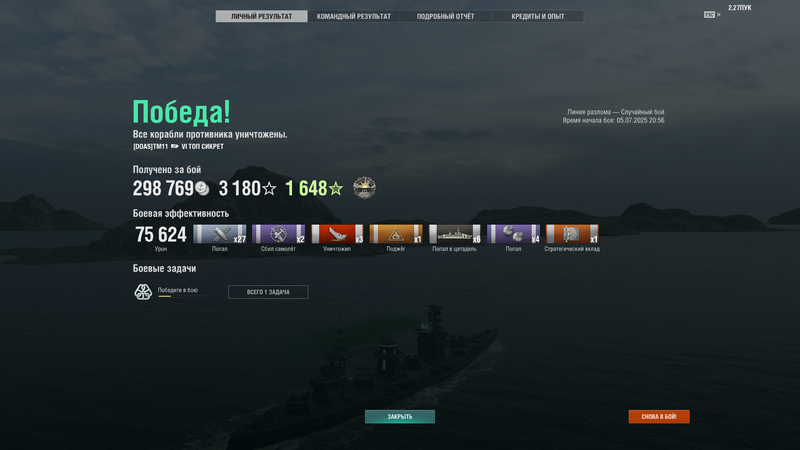The width and height of the screenshot is (800, 450).
Task: Click the combat mission emblem icon
Action: tap(143, 292)
